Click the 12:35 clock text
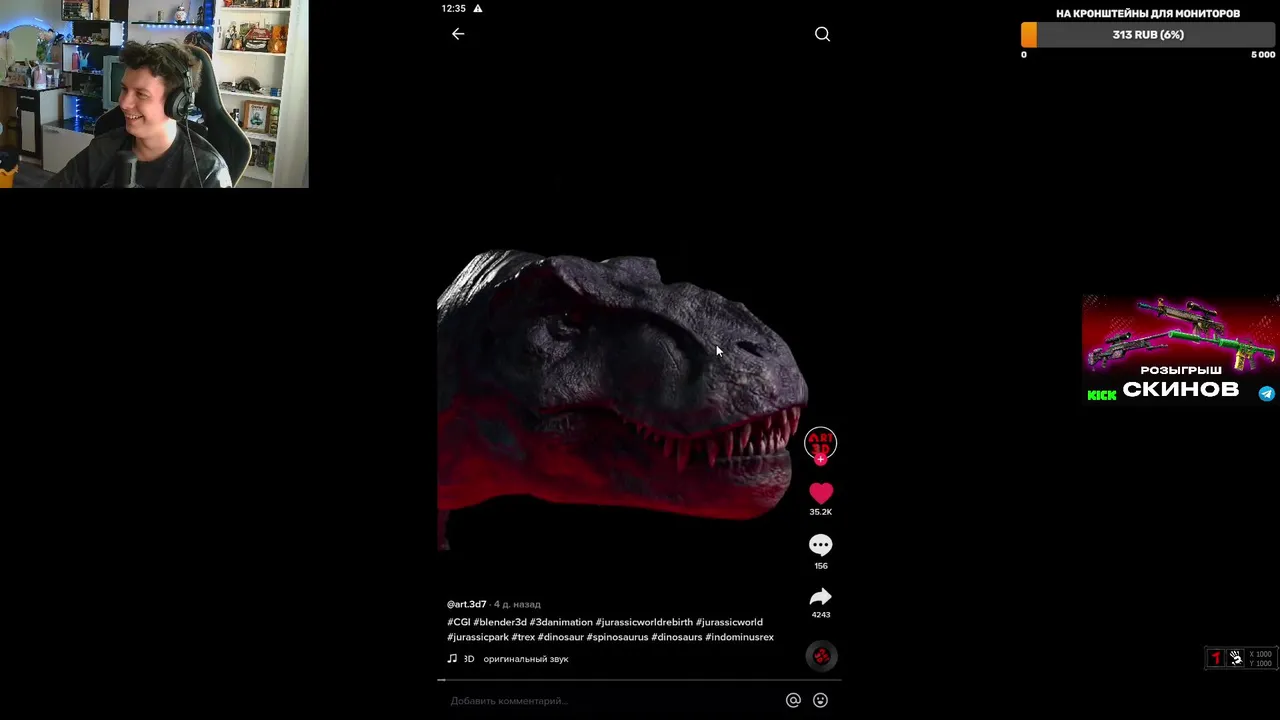Image resolution: width=1280 pixels, height=720 pixels. [x=453, y=8]
